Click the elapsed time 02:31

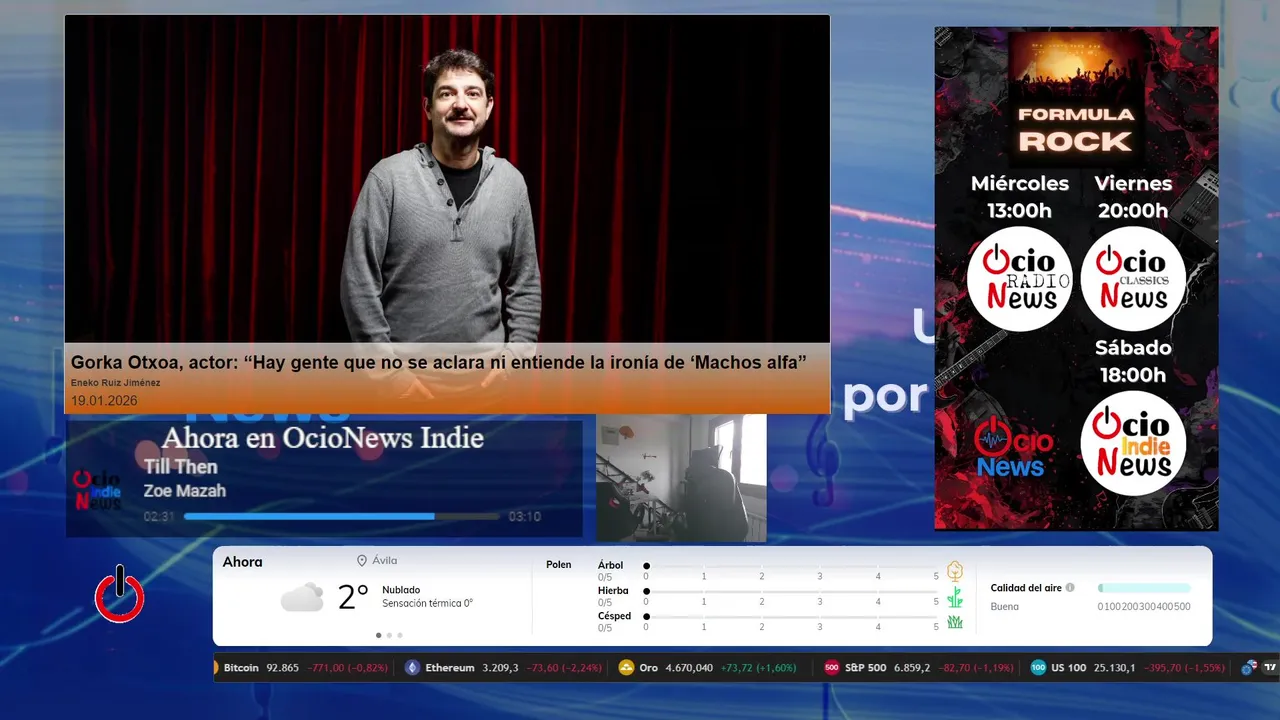click(x=159, y=517)
